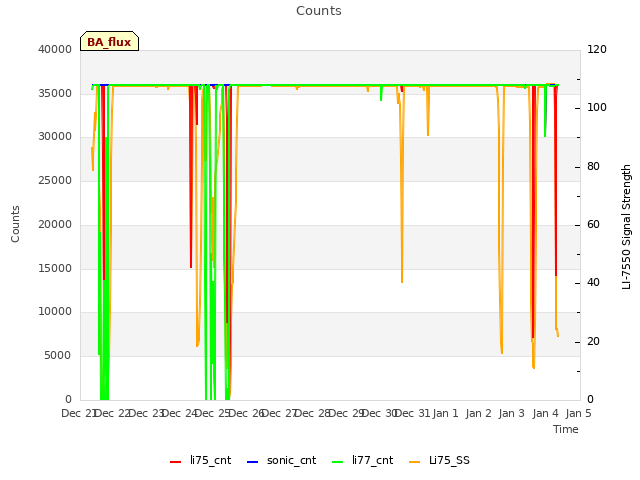Click the red li75_cnt legend swatch

pos(176,462)
